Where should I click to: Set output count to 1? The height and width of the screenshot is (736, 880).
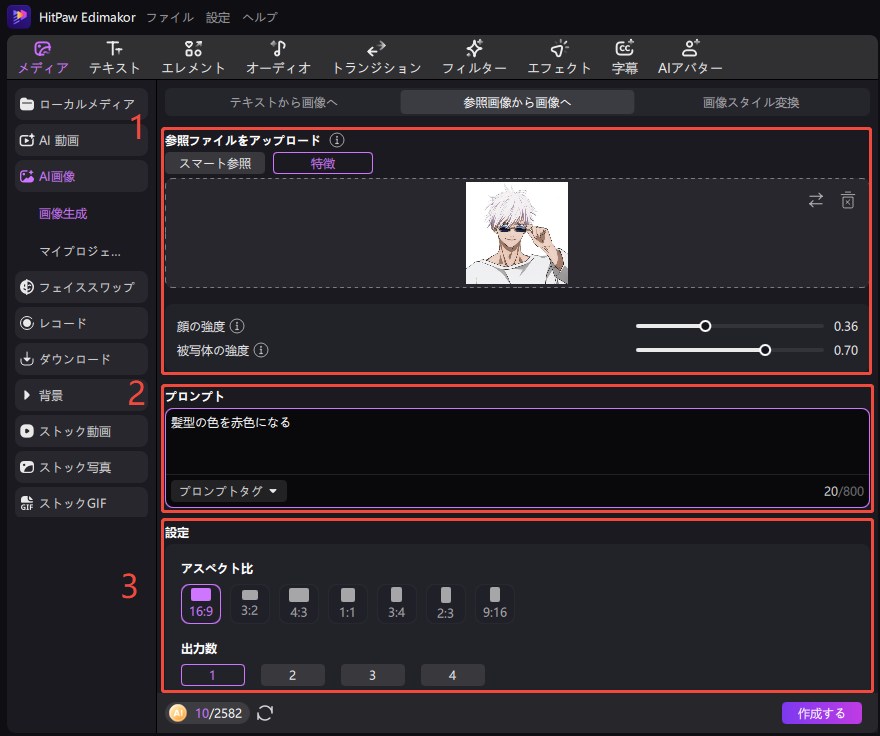tap(213, 675)
